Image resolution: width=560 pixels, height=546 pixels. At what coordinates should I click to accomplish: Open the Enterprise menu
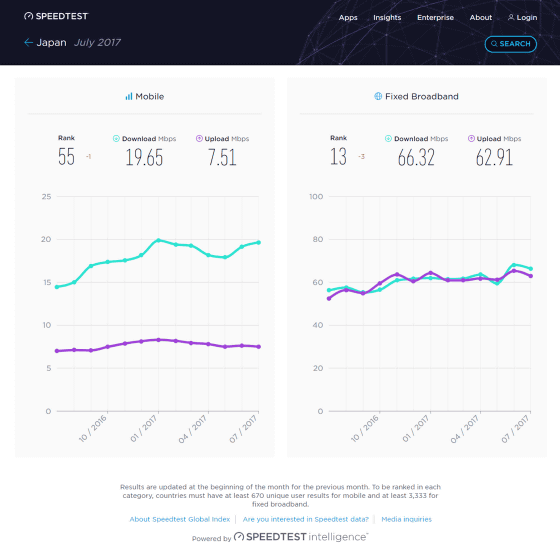[x=435, y=17]
